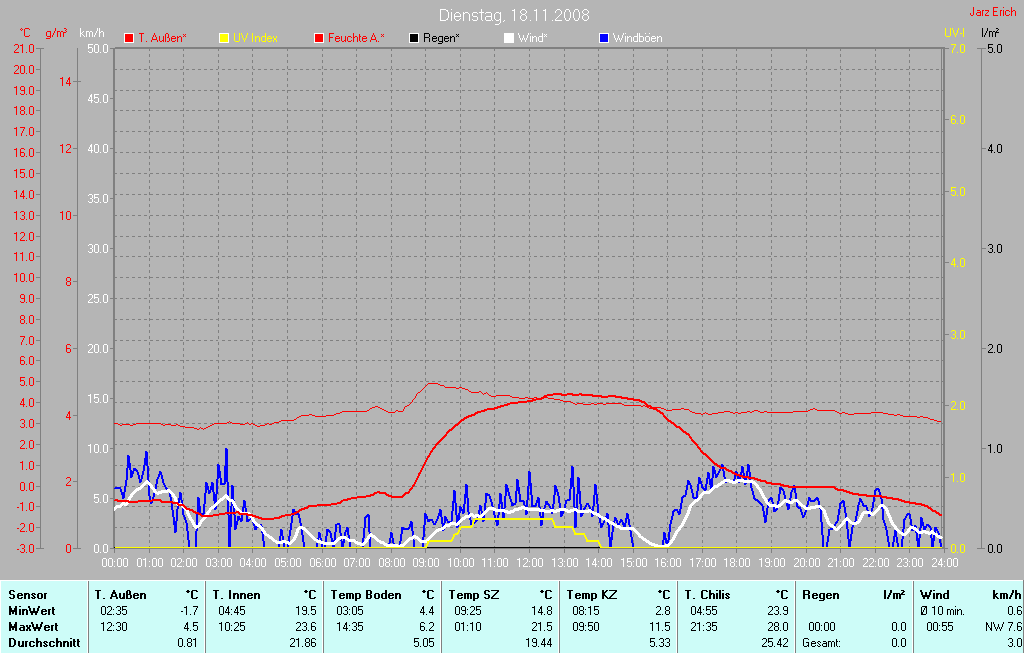Click the Durchschnitt row label

44,643
